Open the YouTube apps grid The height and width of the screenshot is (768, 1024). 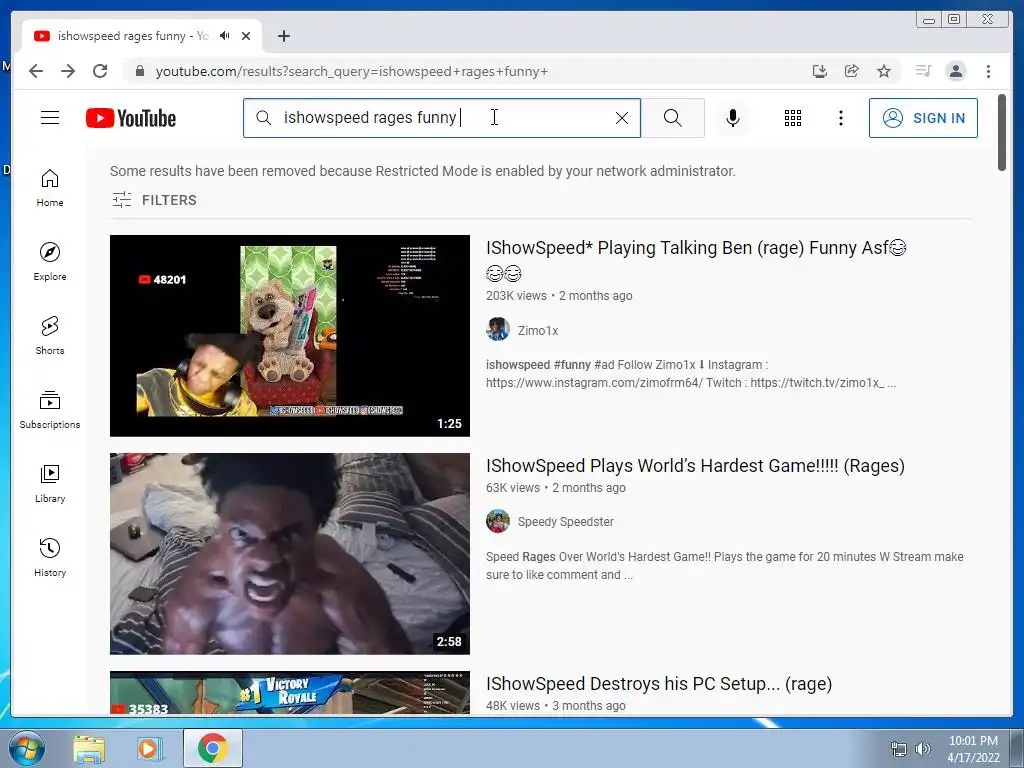pos(792,118)
